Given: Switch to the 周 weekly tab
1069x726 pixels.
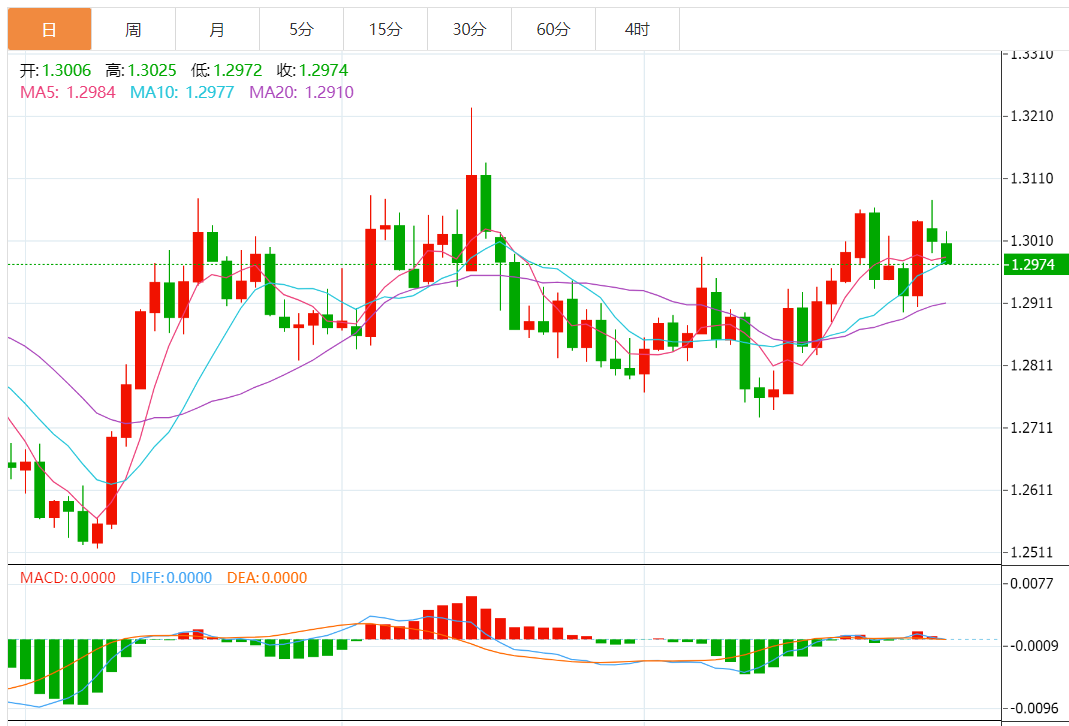Looking at the screenshot, I should (x=133, y=29).
